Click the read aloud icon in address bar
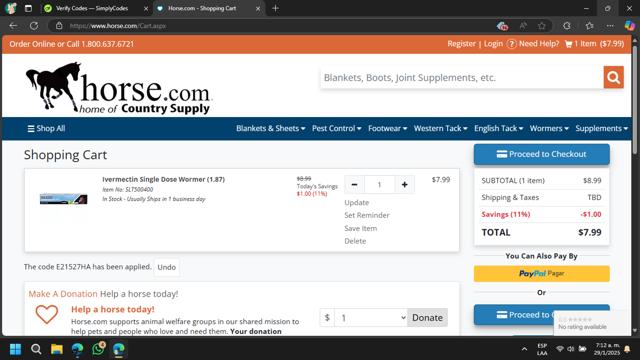 (x=523, y=26)
